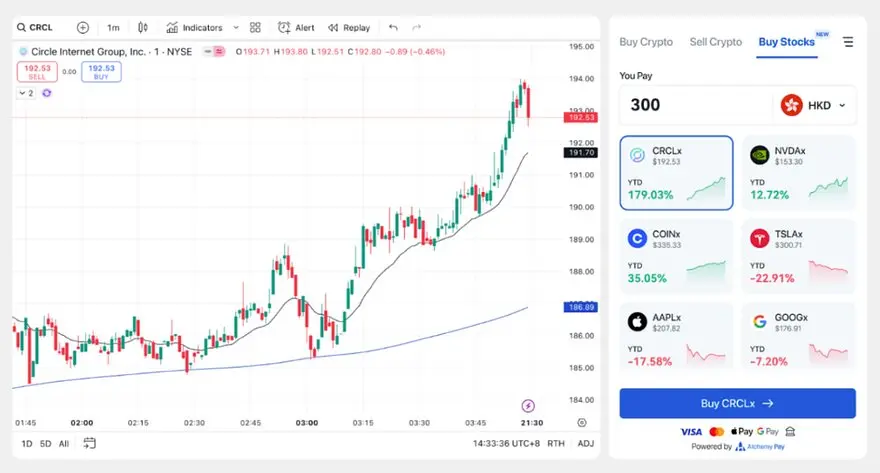Viewport: 880px width, 473px height.
Task: Click the blue 186.89 price label
Action: click(581, 307)
